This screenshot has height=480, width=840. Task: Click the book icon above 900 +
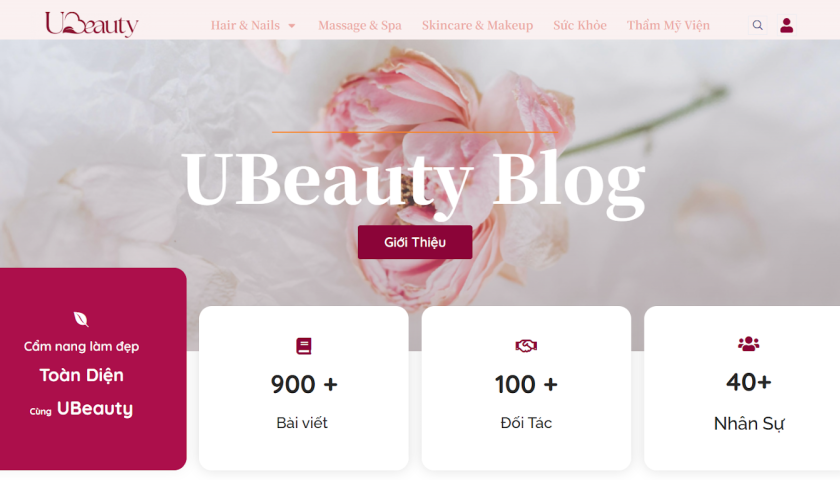point(304,346)
